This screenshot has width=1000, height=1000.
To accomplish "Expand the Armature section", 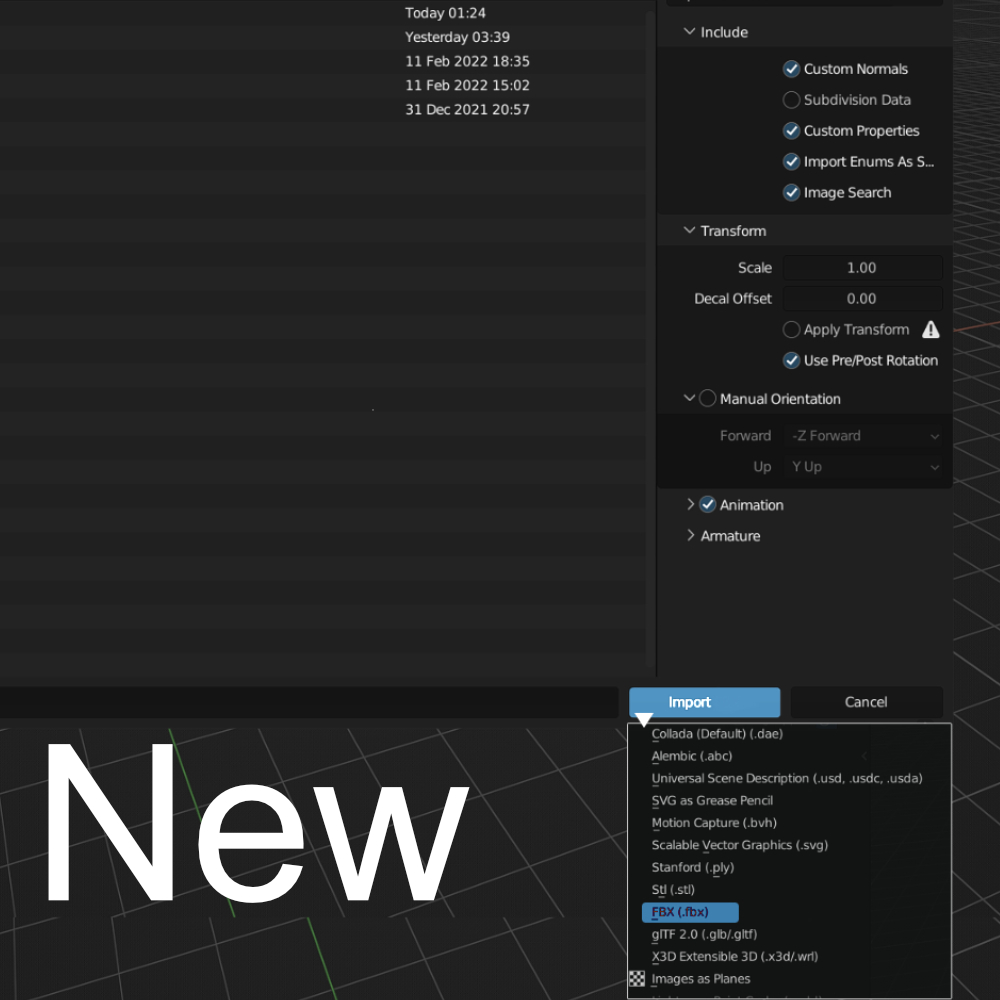I will (x=690, y=536).
